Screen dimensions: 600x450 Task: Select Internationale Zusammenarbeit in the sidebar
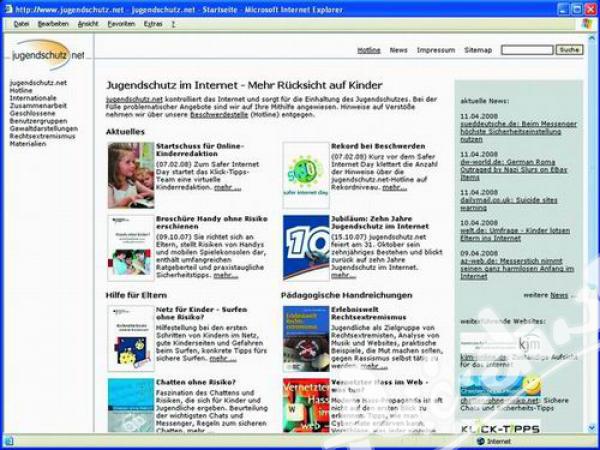pos(38,102)
